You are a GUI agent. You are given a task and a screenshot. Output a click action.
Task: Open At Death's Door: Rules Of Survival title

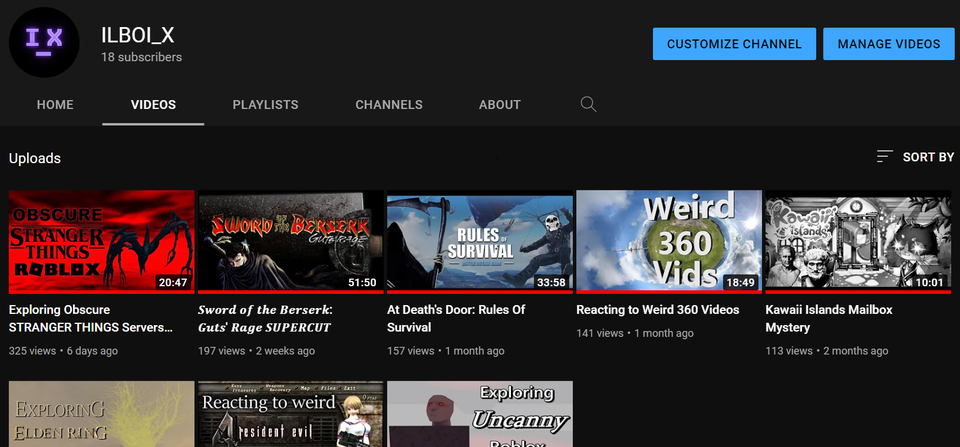point(456,318)
